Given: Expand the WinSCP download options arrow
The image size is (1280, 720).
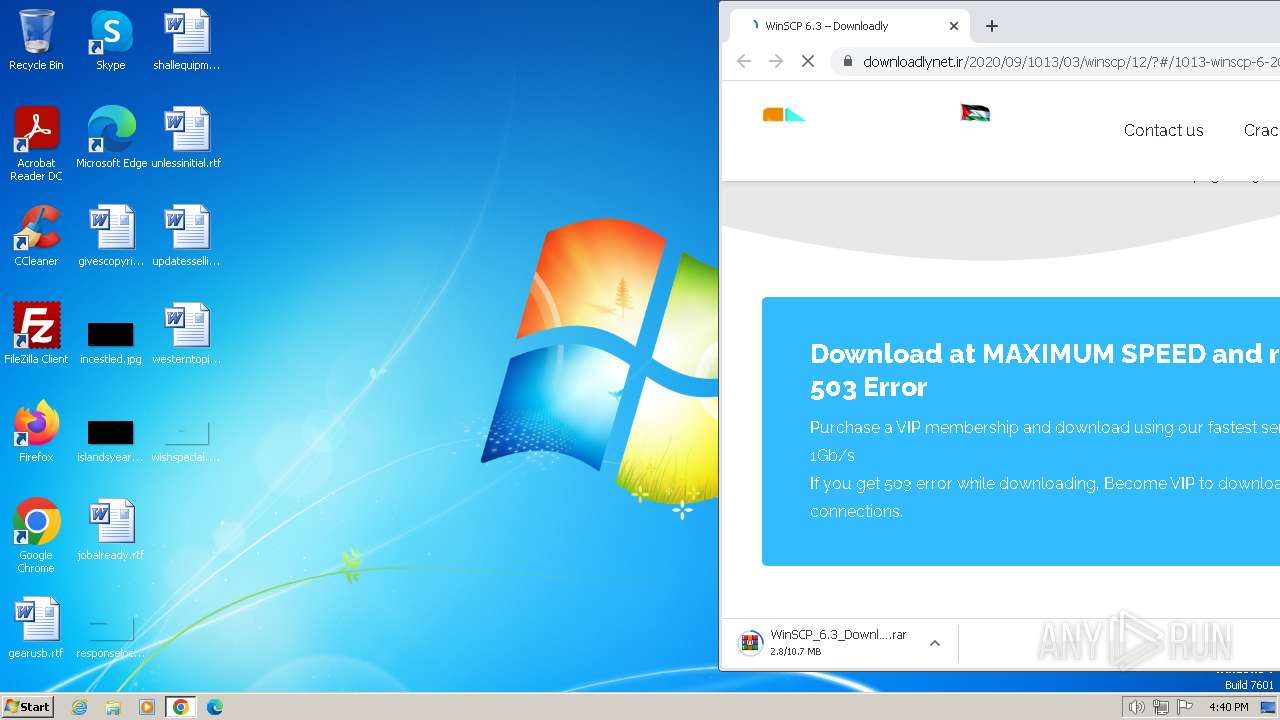Looking at the screenshot, I should (x=935, y=643).
